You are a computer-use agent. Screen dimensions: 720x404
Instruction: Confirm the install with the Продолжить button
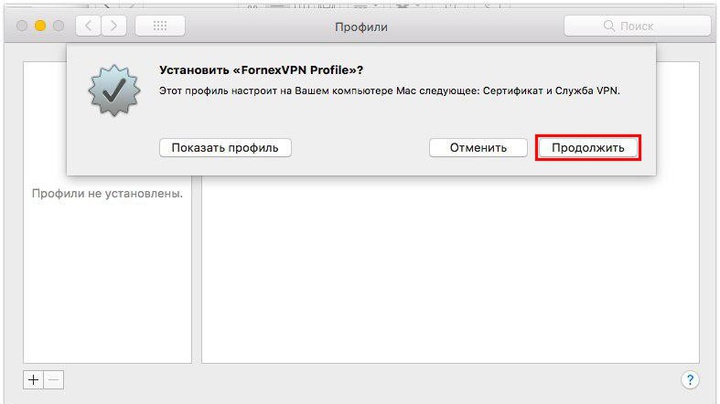coord(588,148)
